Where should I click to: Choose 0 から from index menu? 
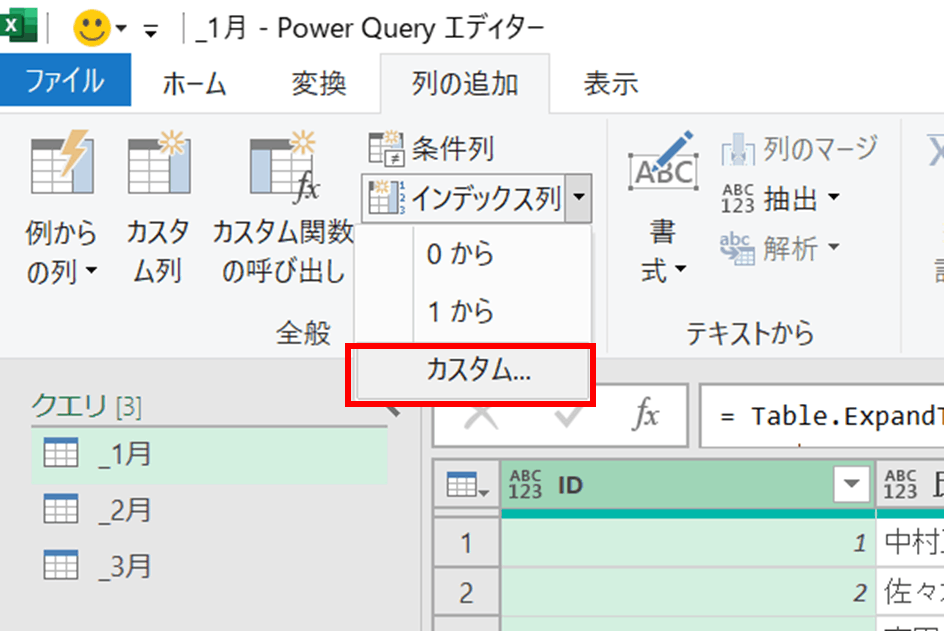pyautogui.click(x=472, y=253)
